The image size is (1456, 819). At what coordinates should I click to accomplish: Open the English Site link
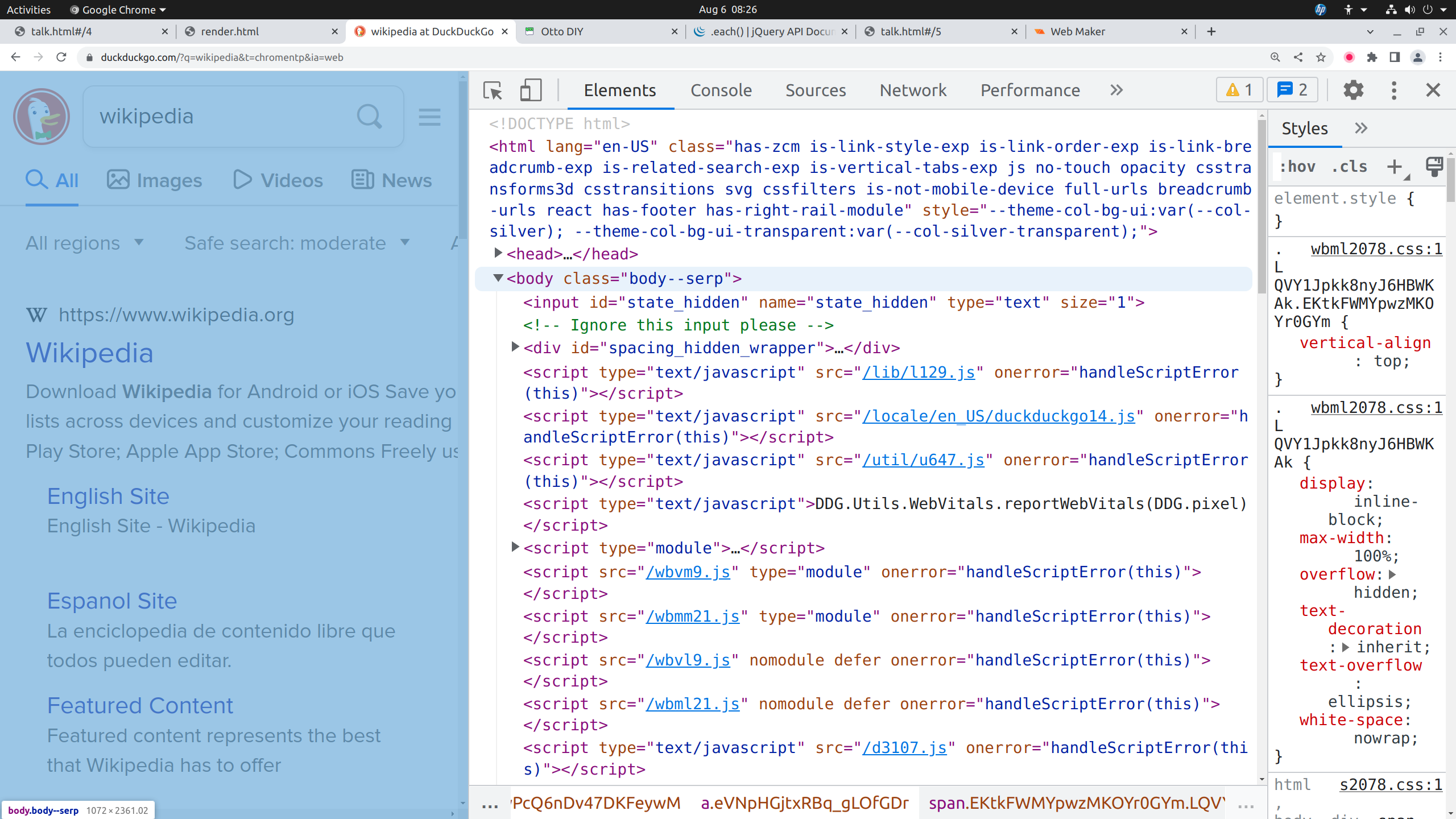tap(108, 496)
